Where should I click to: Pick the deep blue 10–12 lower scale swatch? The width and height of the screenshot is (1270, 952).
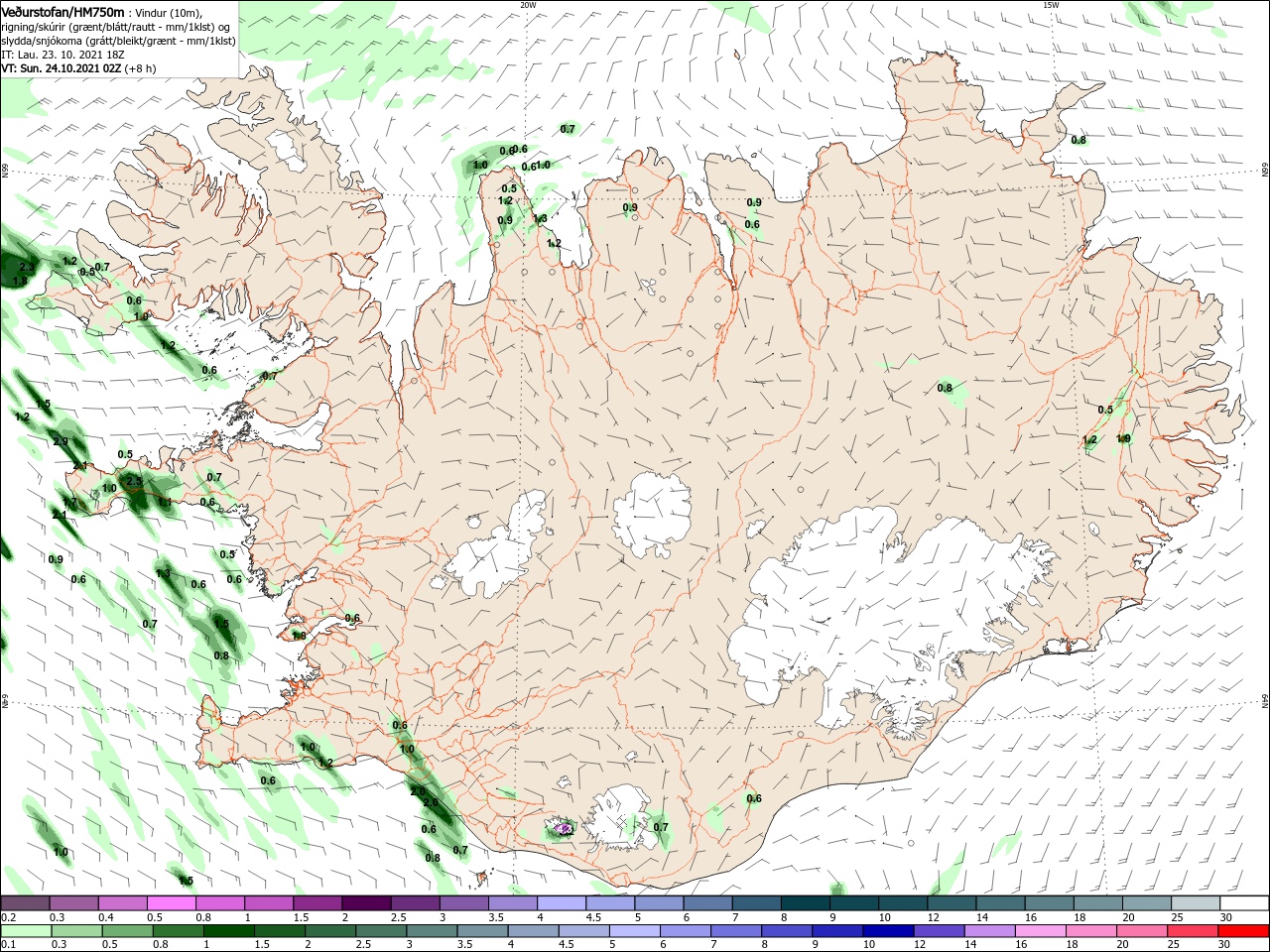(889, 931)
